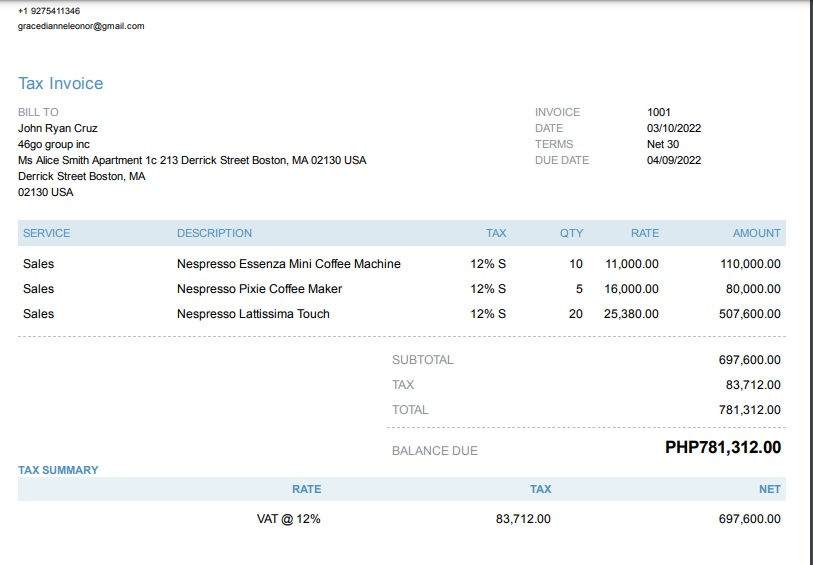Click the VAT @ 12% entry
The width and height of the screenshot is (813, 565).
288,519
